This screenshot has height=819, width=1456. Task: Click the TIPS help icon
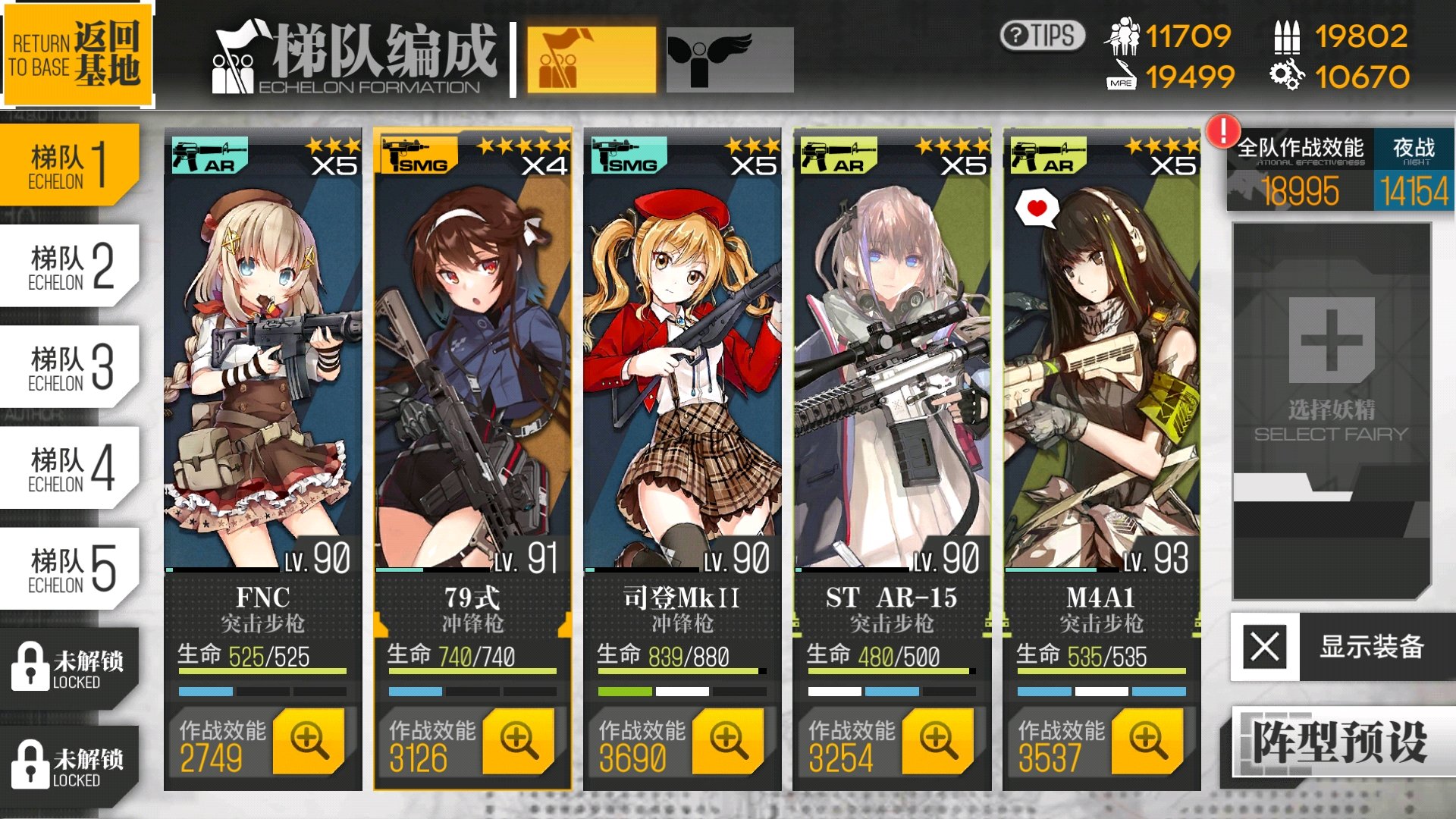point(1043,36)
